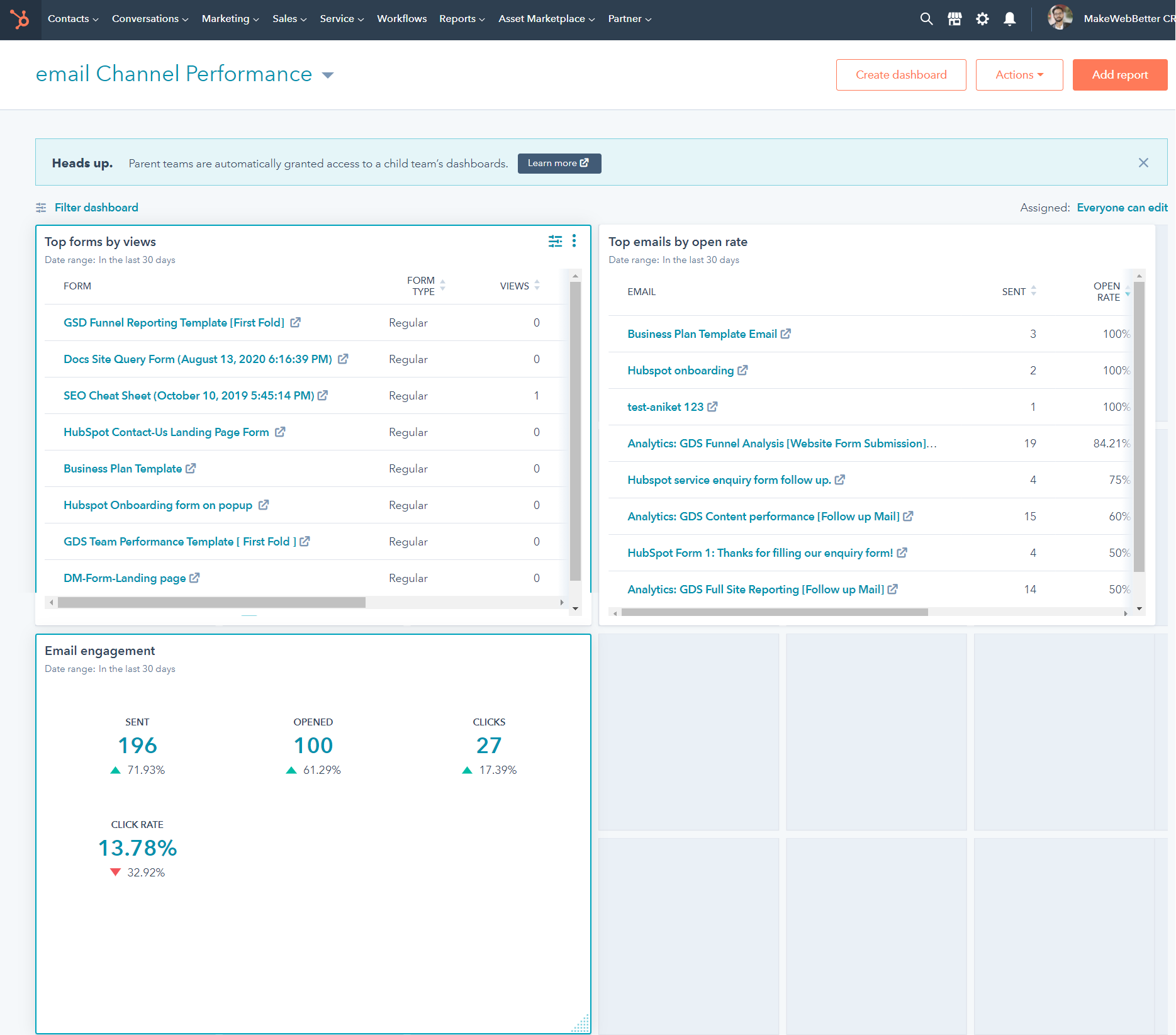Open the global search

pyautogui.click(x=926, y=19)
